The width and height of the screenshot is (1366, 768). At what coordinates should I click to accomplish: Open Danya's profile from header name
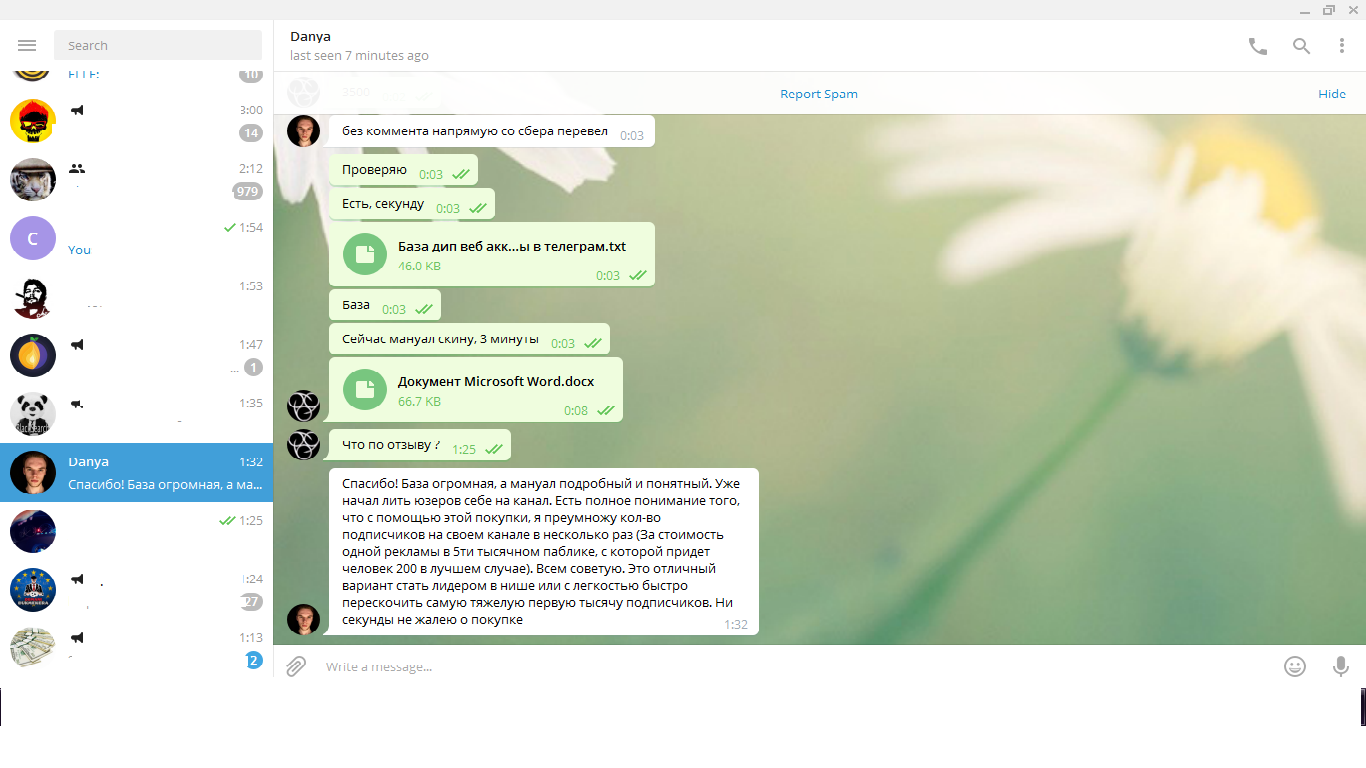[x=311, y=37]
